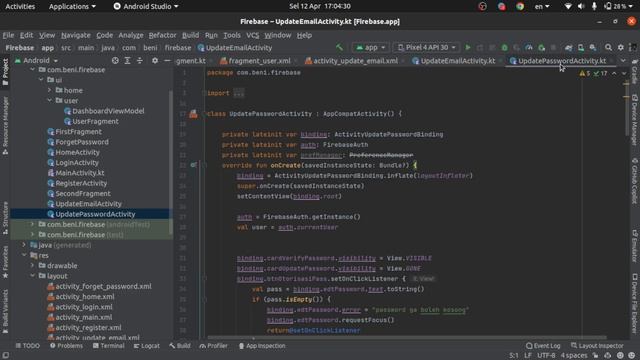Toggle tool window bars at bottom-left corner
Screen dimensions: 640x360
coord(5,355)
